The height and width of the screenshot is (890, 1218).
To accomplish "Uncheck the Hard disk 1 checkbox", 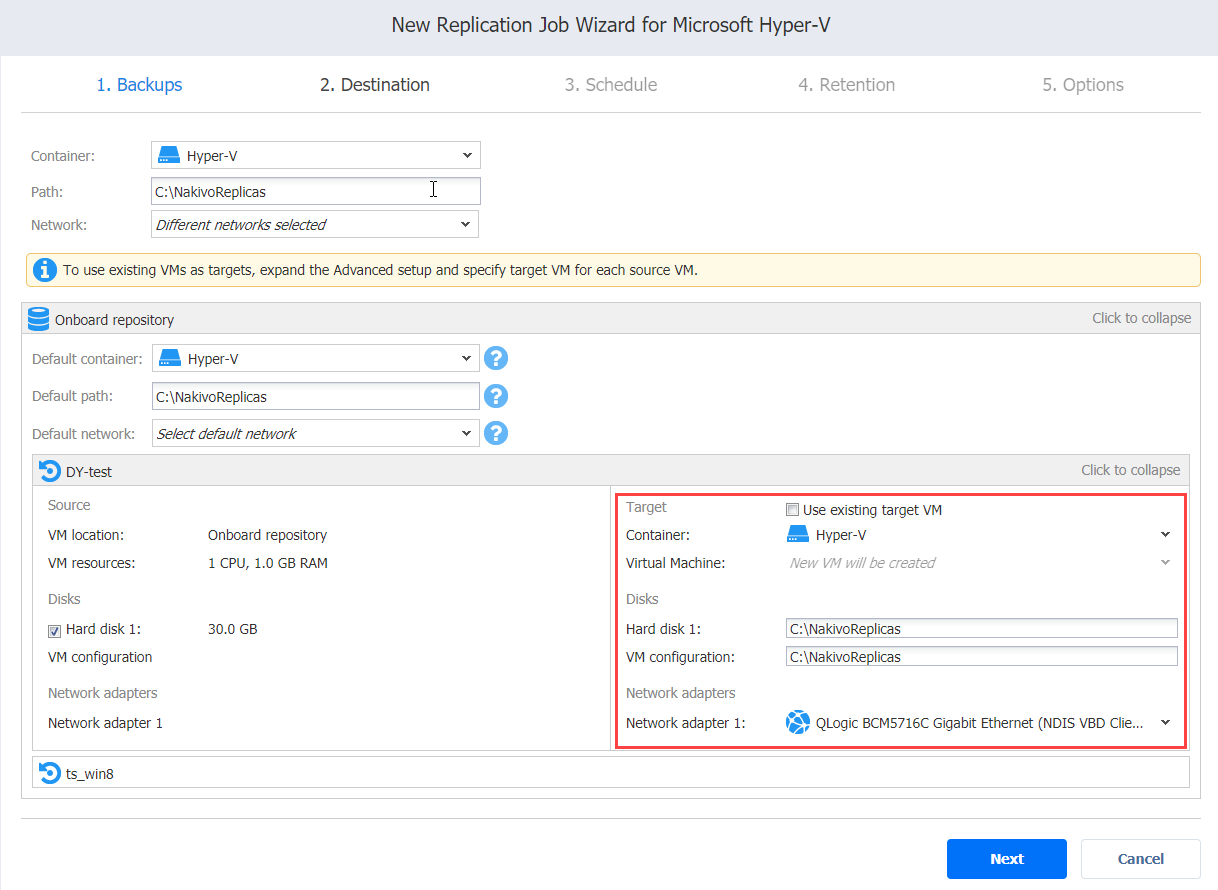I will pos(55,630).
